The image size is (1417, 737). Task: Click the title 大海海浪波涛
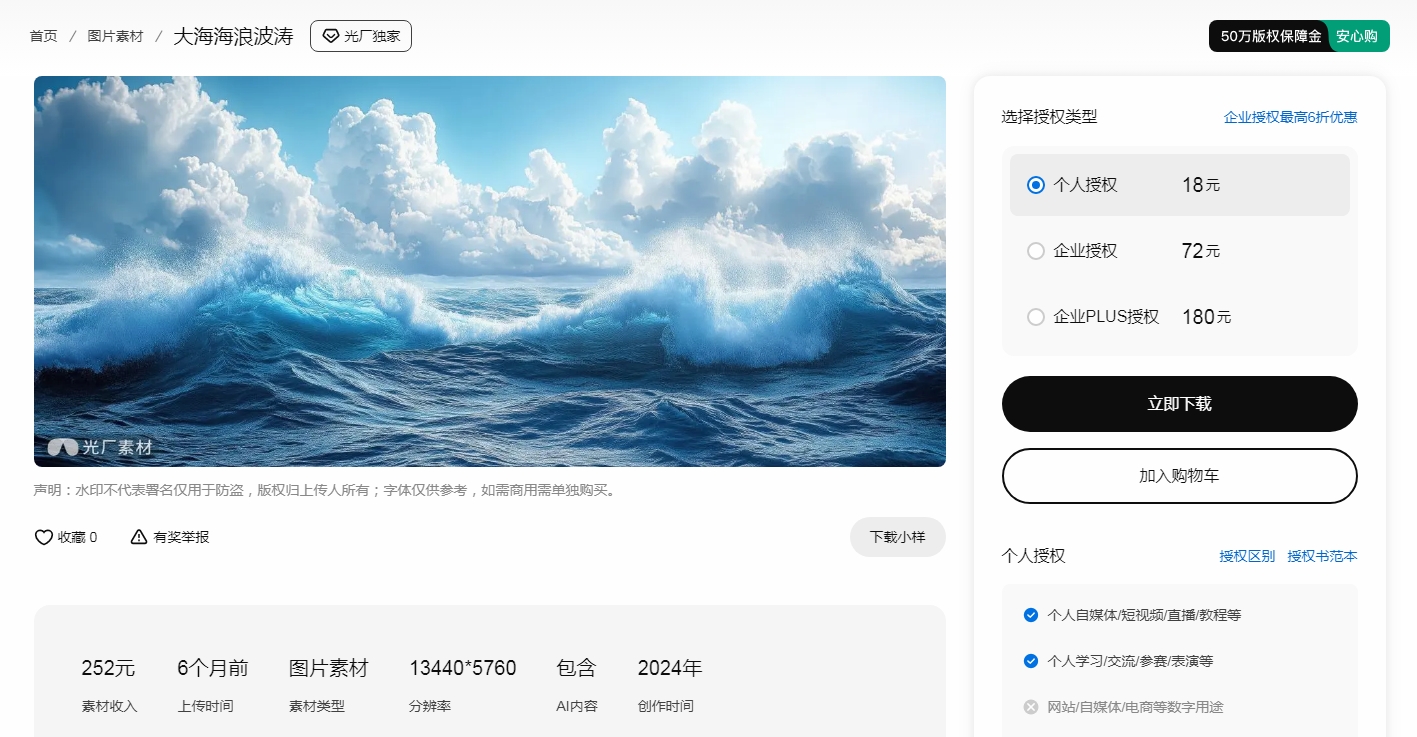(233, 36)
